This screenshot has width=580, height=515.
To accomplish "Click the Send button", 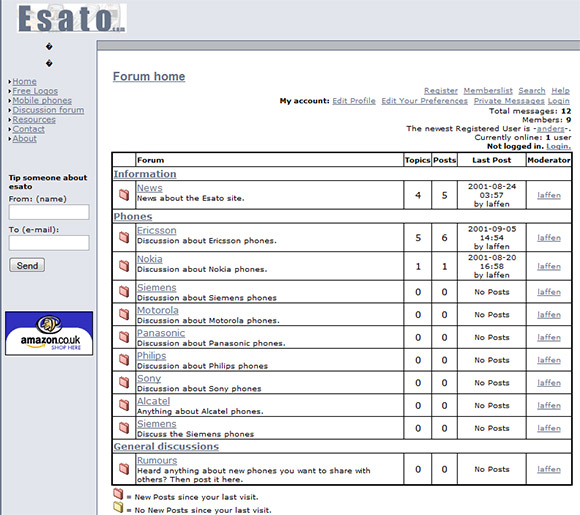I will [27, 265].
